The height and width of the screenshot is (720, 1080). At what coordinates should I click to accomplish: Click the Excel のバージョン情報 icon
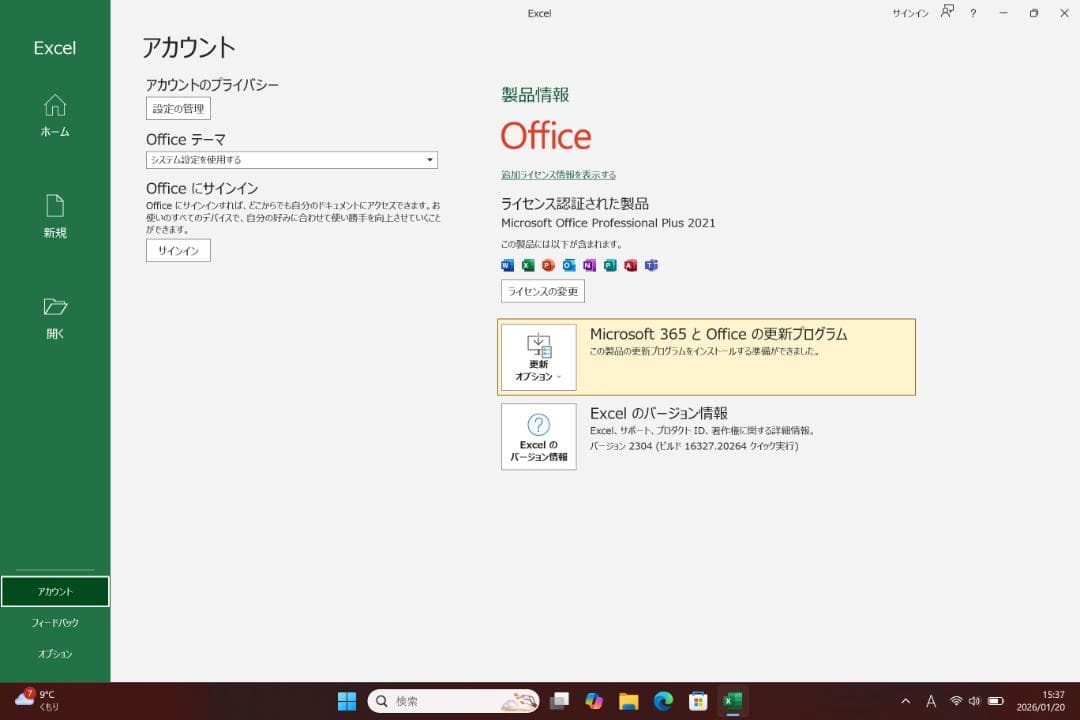pos(538,436)
